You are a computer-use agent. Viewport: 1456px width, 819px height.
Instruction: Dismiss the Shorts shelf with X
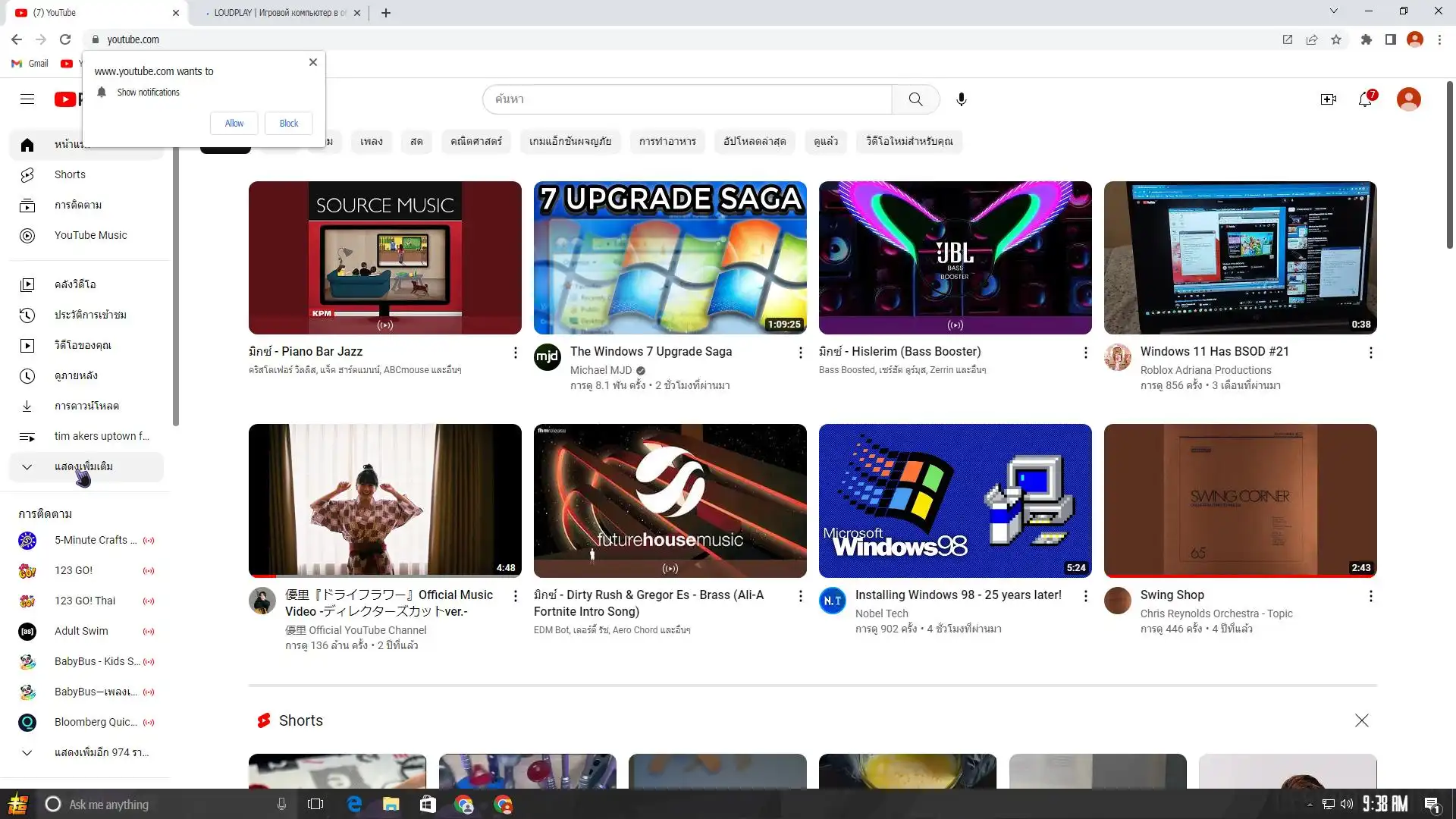click(x=1361, y=720)
